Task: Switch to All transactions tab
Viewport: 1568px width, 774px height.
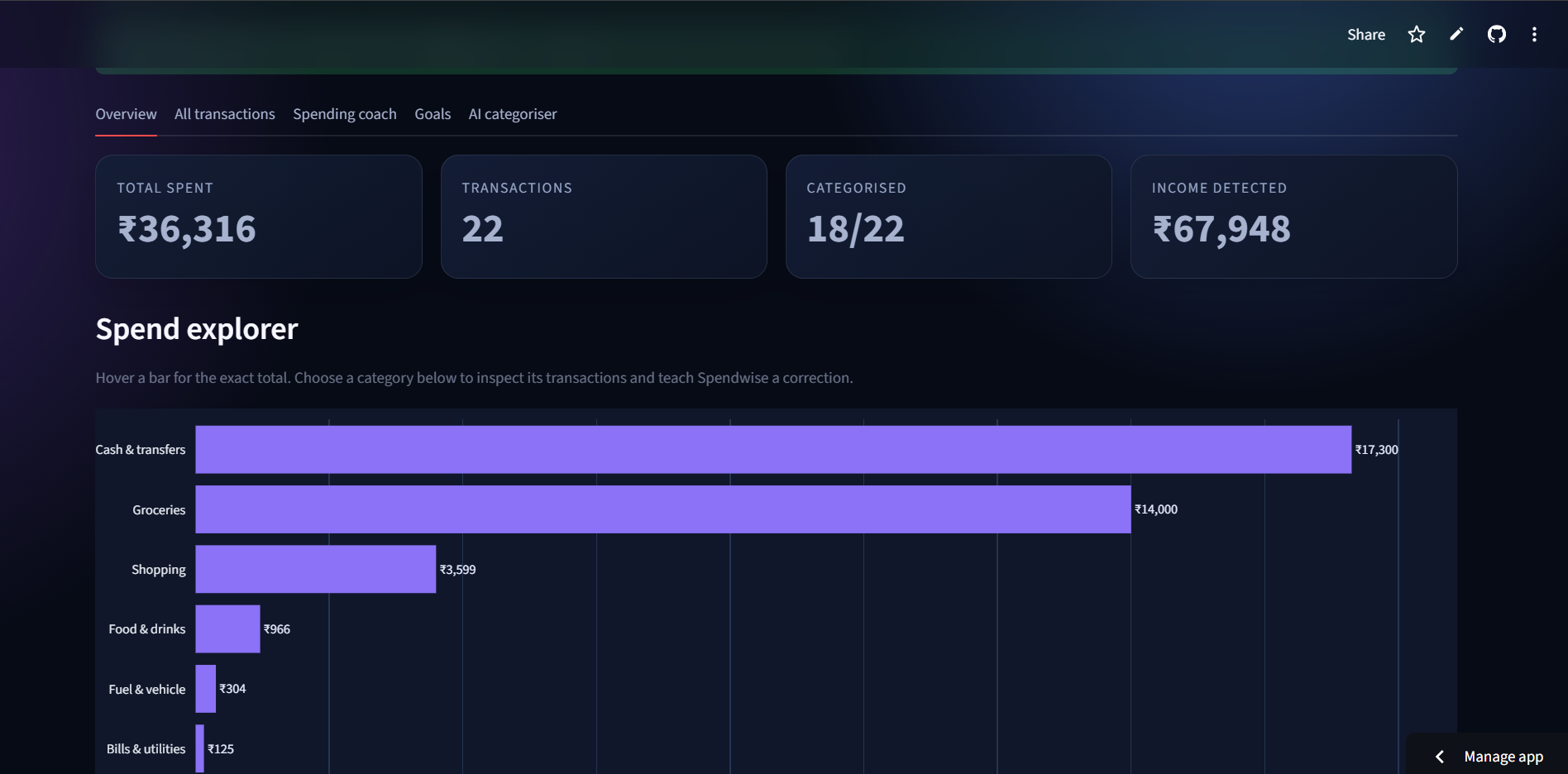Action: tap(225, 114)
